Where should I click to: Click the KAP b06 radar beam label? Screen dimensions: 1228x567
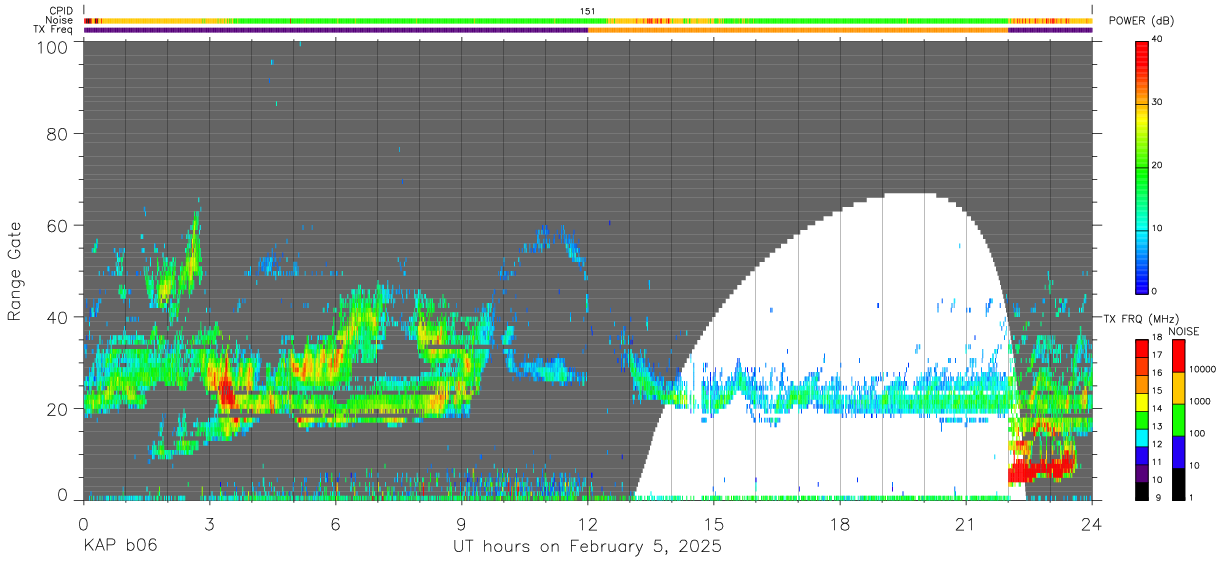120,547
